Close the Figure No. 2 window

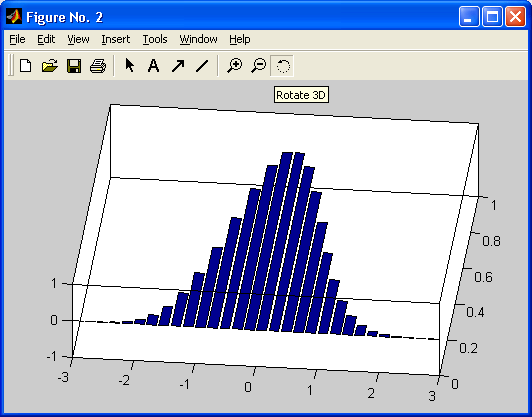point(515,17)
